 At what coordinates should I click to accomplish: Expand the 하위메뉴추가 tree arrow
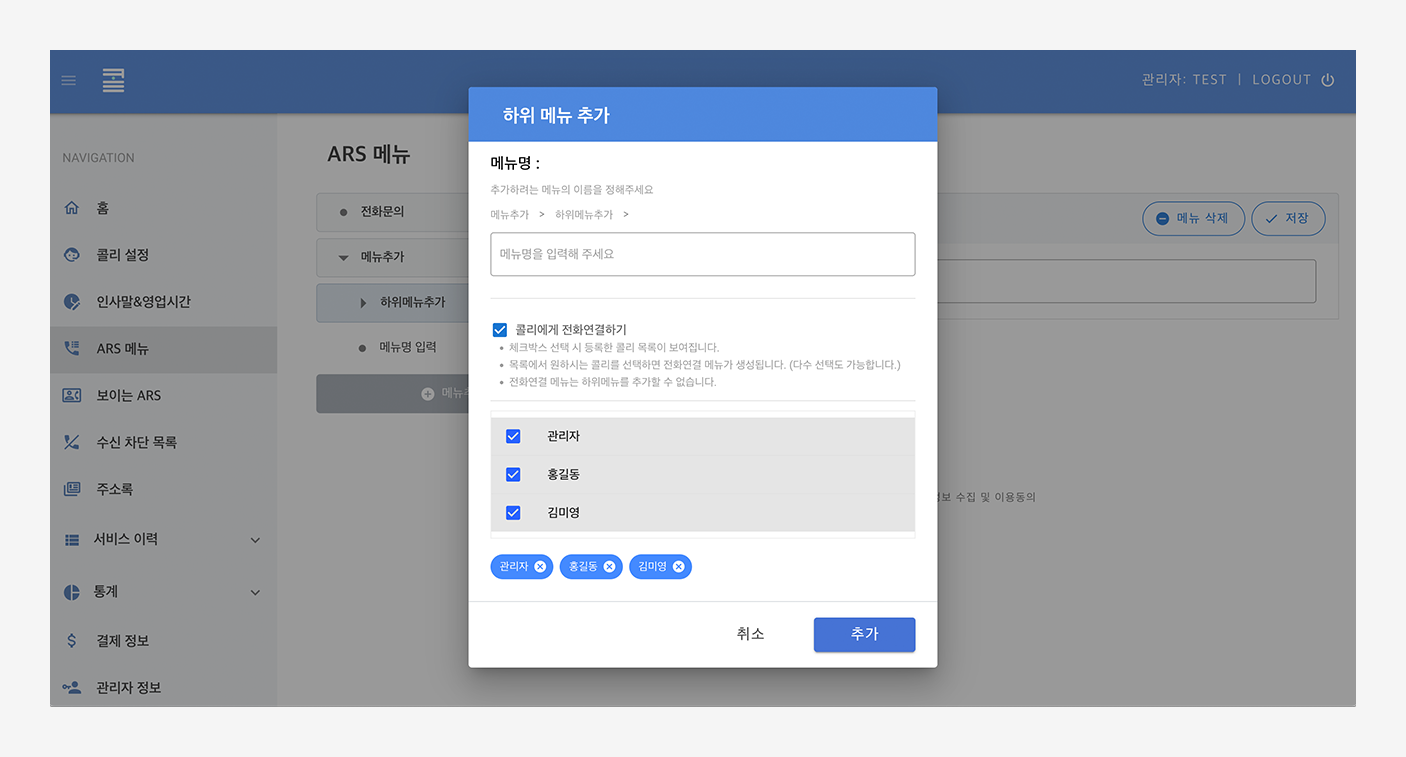363,302
